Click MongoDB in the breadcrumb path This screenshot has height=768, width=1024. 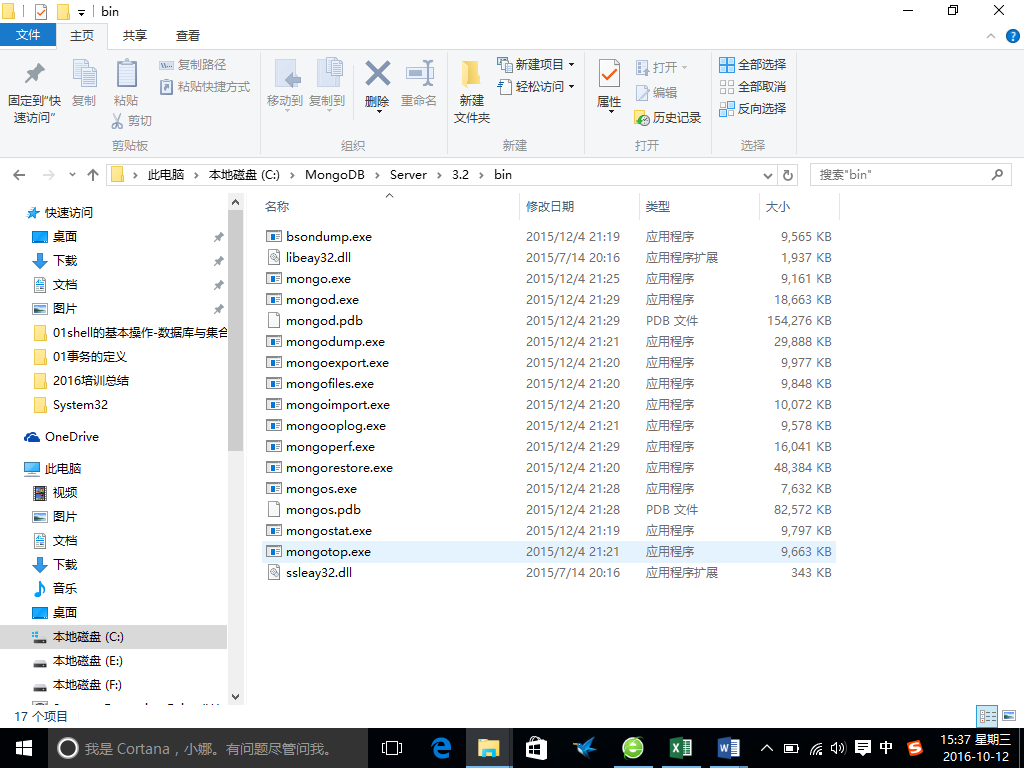tap(334, 175)
